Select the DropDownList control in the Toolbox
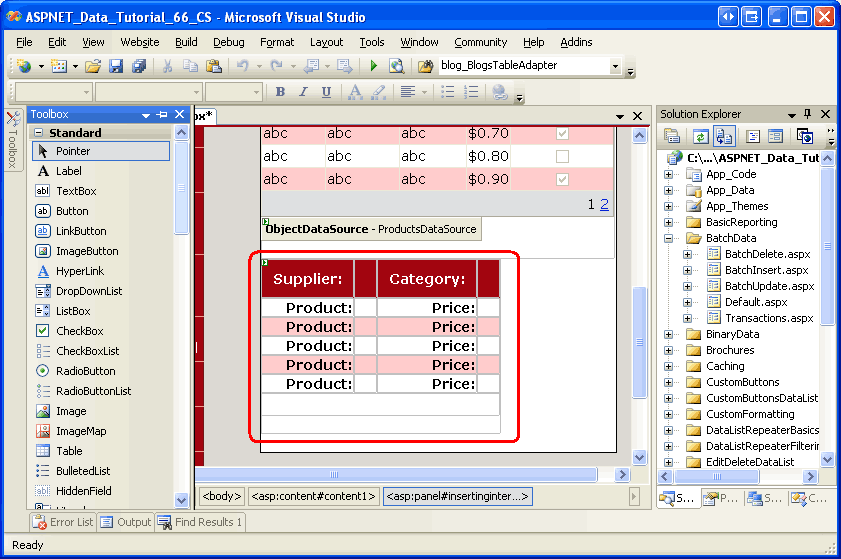 89,291
